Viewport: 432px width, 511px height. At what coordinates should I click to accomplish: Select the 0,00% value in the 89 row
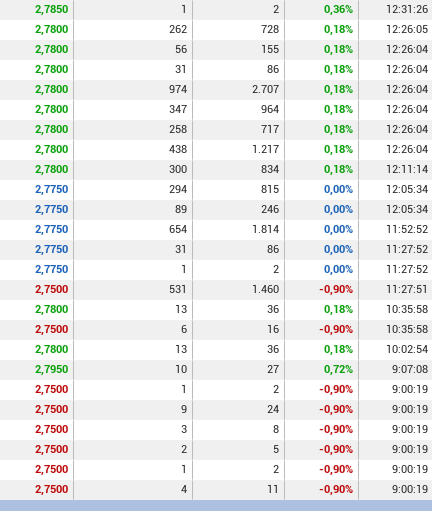(x=338, y=209)
